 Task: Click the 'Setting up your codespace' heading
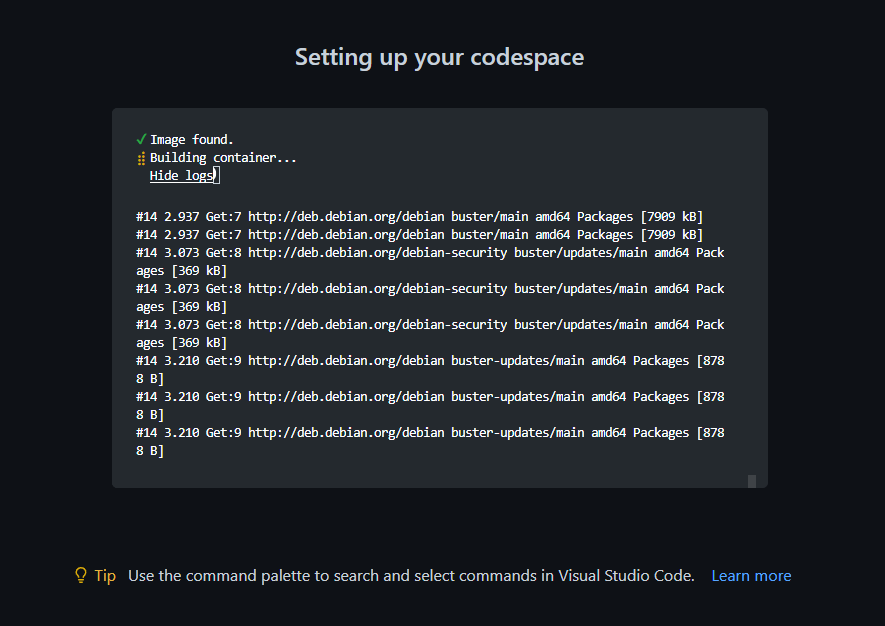[440, 57]
